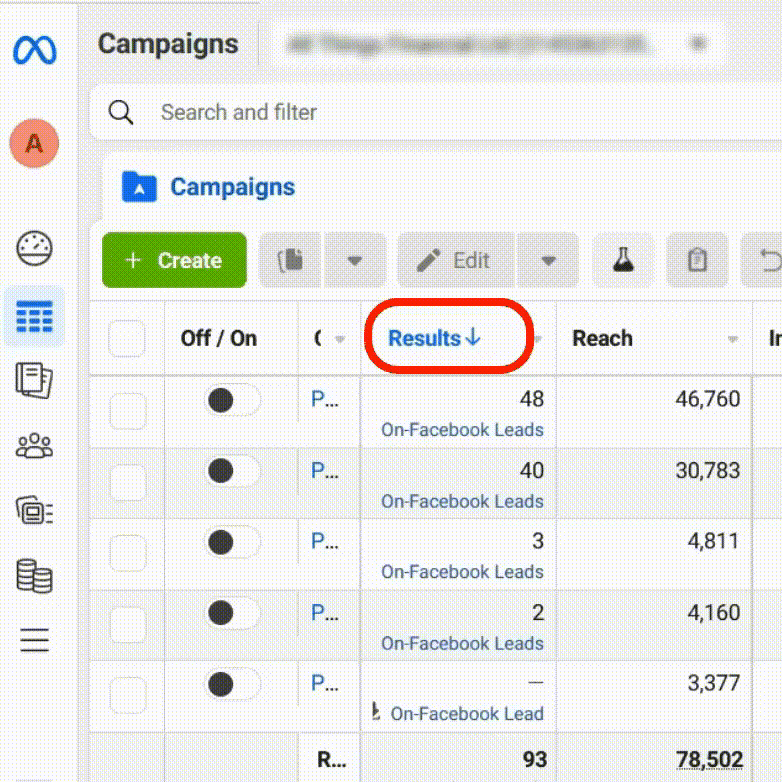Open the Meta logo home
The width and height of the screenshot is (782, 782).
point(34,50)
